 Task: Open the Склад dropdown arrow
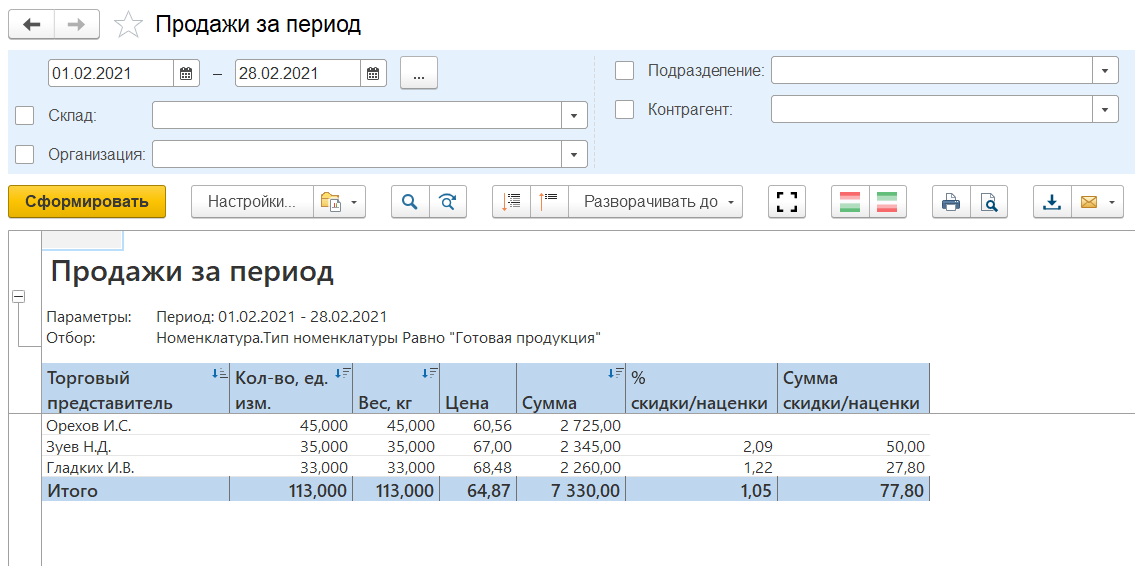[573, 116]
